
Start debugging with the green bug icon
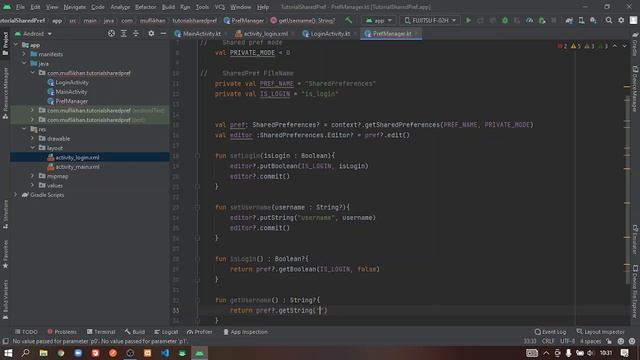pos(505,20)
